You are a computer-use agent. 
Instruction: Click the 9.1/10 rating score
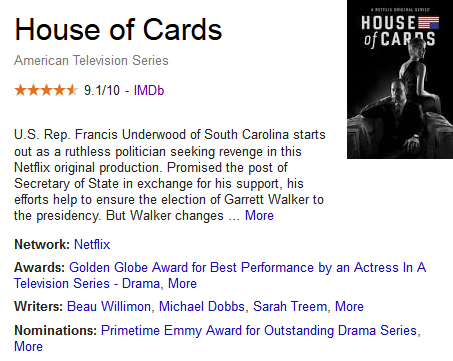102,90
